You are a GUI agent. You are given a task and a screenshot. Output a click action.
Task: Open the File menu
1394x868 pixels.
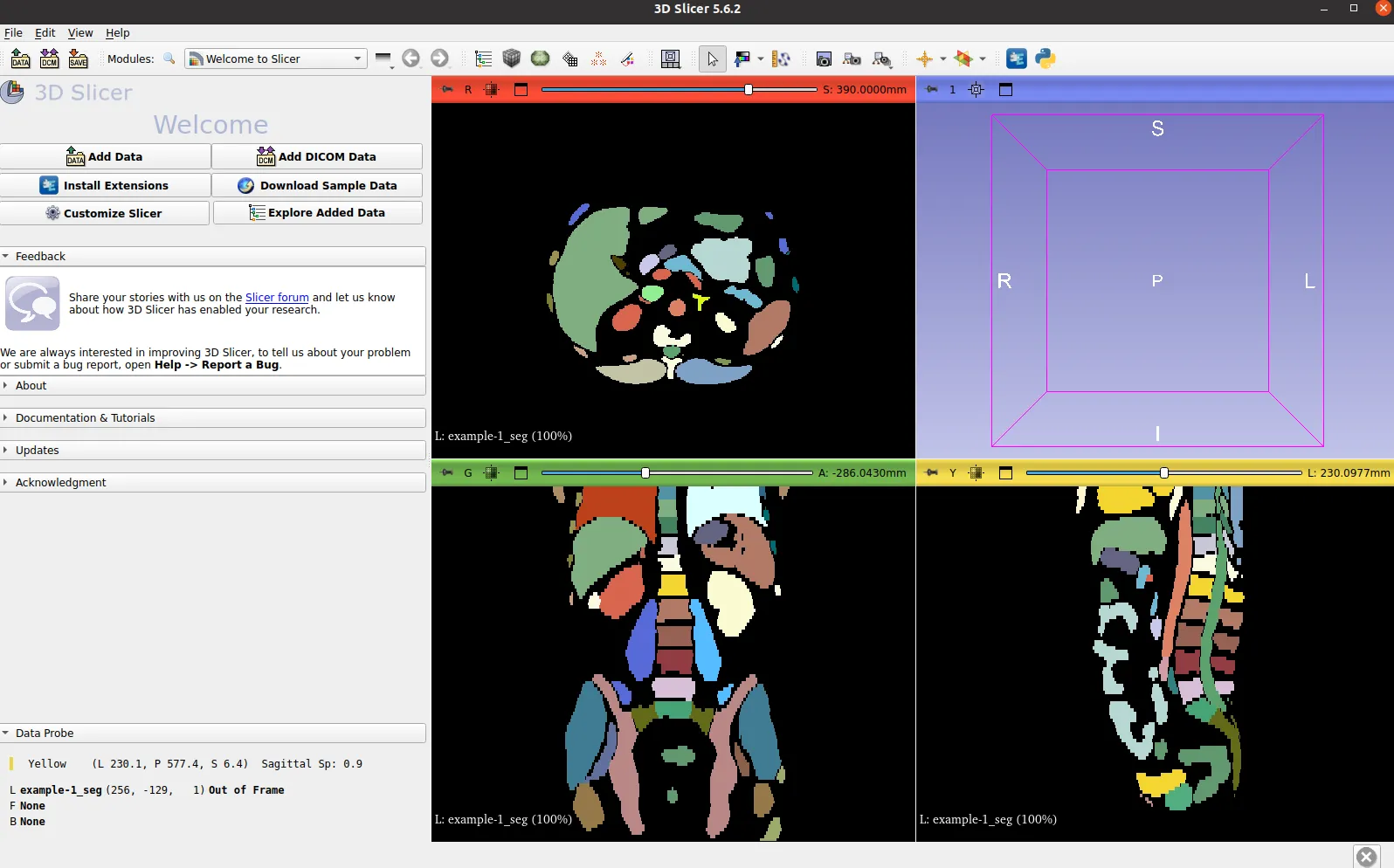tap(13, 32)
